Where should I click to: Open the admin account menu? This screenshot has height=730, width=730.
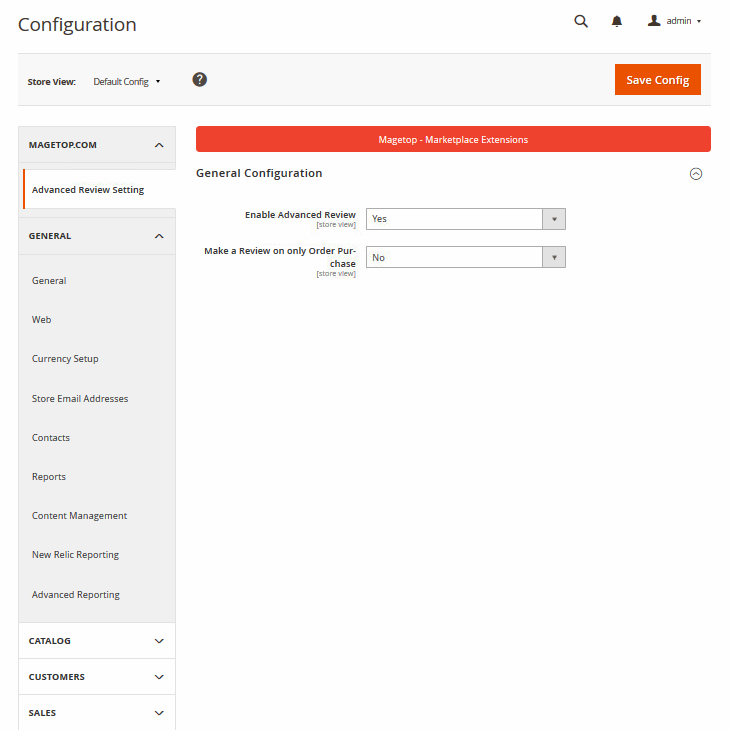pos(675,21)
